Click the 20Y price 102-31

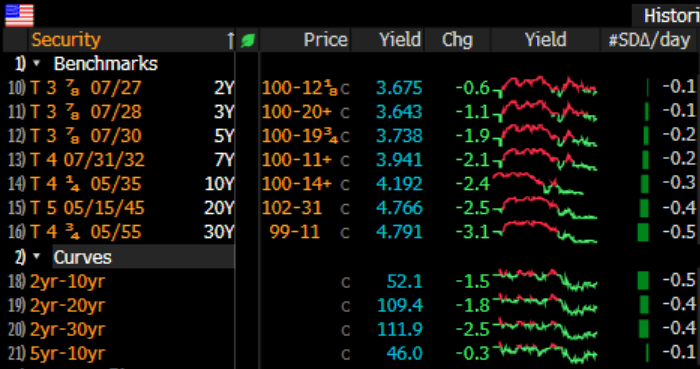tap(292, 208)
